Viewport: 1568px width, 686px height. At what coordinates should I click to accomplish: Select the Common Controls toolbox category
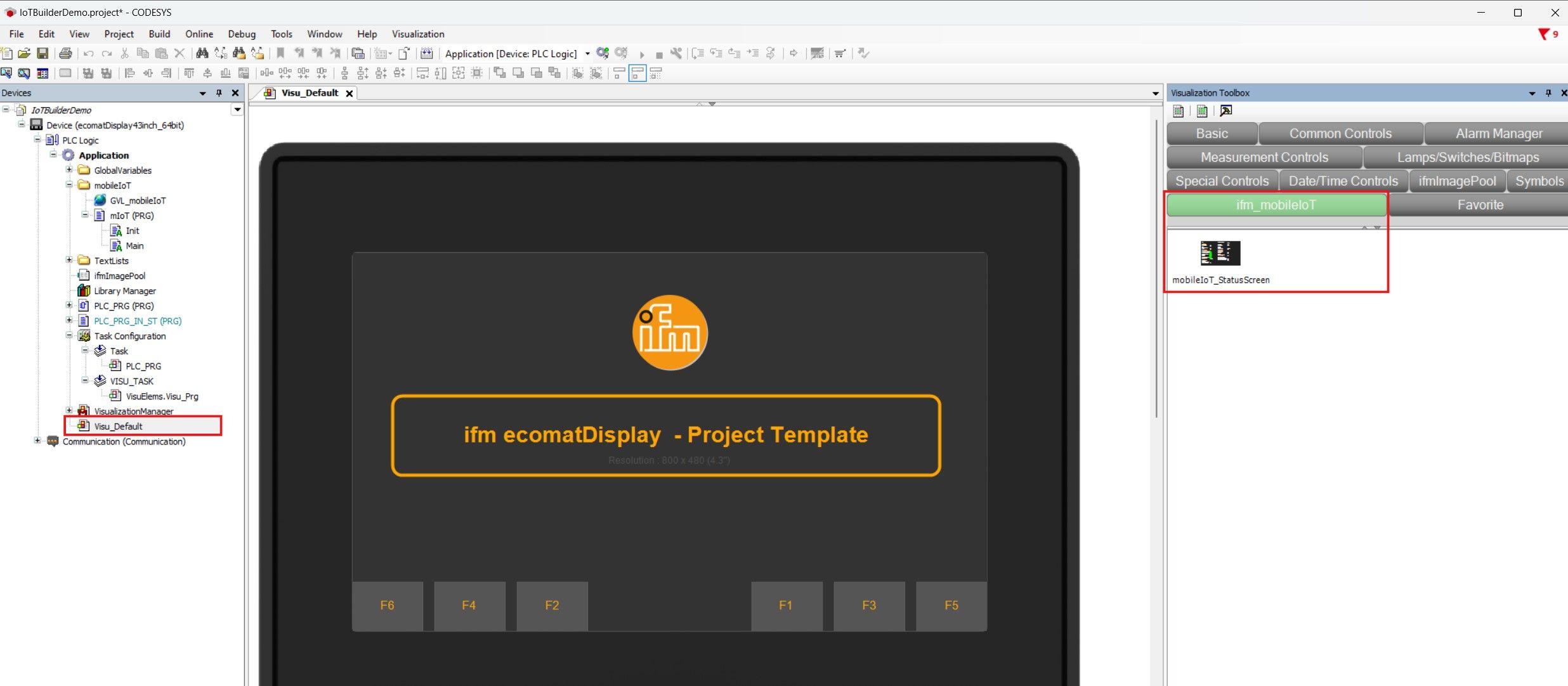click(1340, 134)
